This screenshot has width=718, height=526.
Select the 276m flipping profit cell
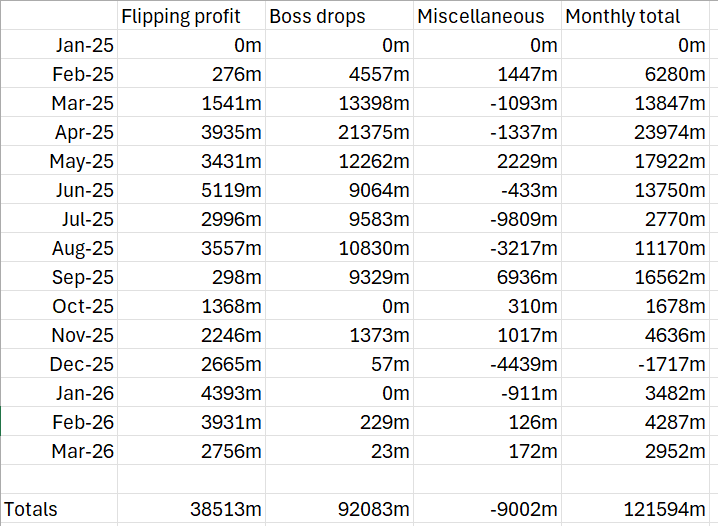tap(191, 74)
